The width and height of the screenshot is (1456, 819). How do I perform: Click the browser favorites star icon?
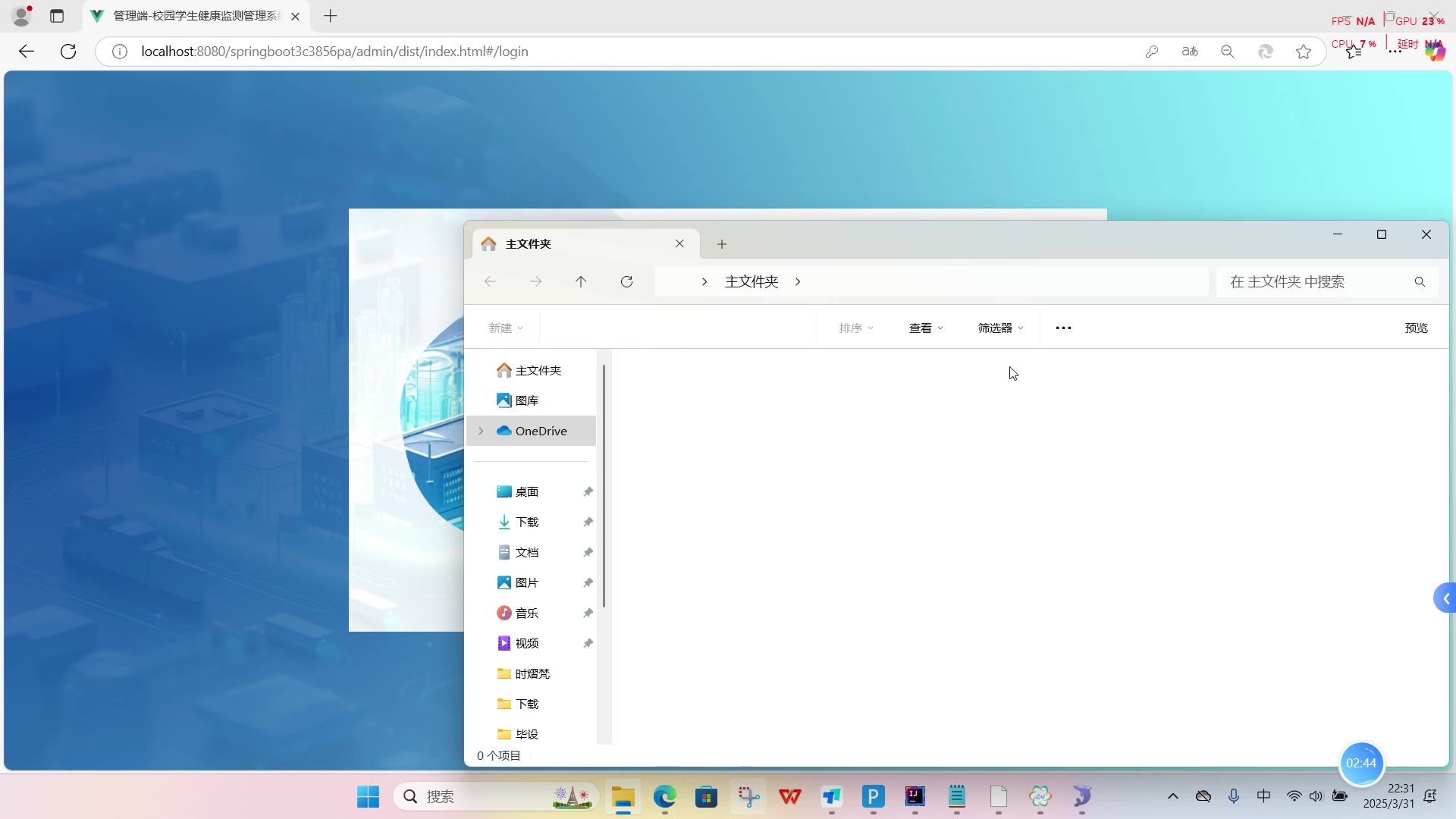point(1304,52)
